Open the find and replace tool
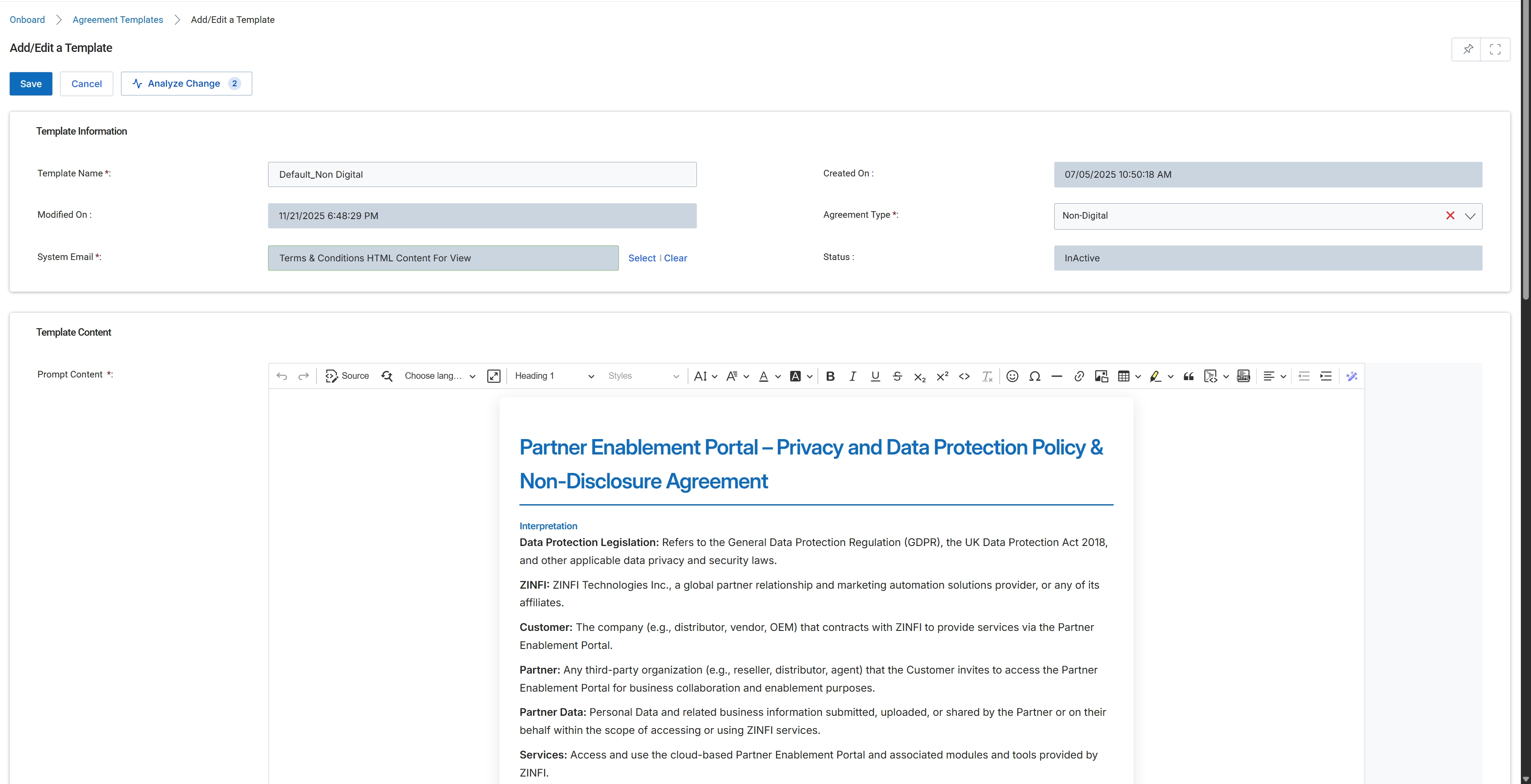The image size is (1531, 784). (x=387, y=376)
